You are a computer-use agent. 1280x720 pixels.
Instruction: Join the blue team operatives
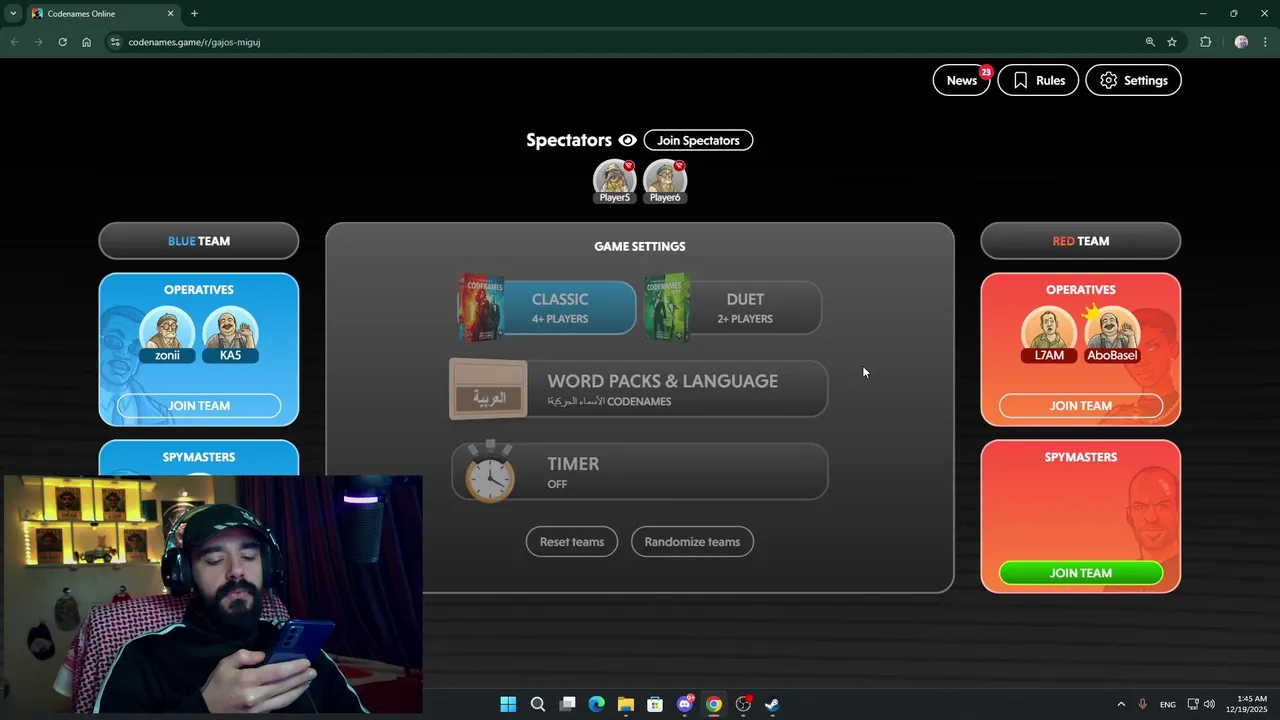[199, 406]
